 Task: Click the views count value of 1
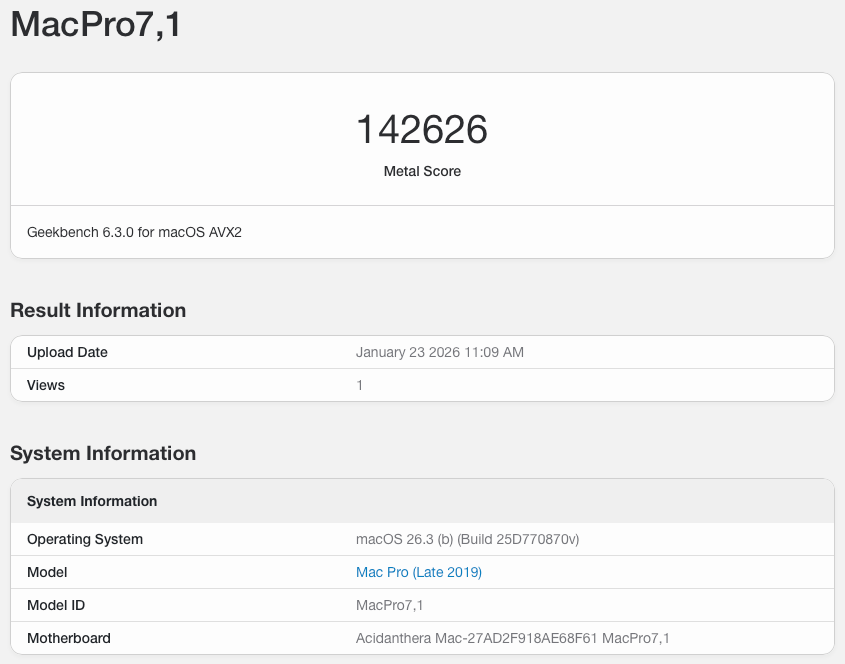click(x=360, y=385)
